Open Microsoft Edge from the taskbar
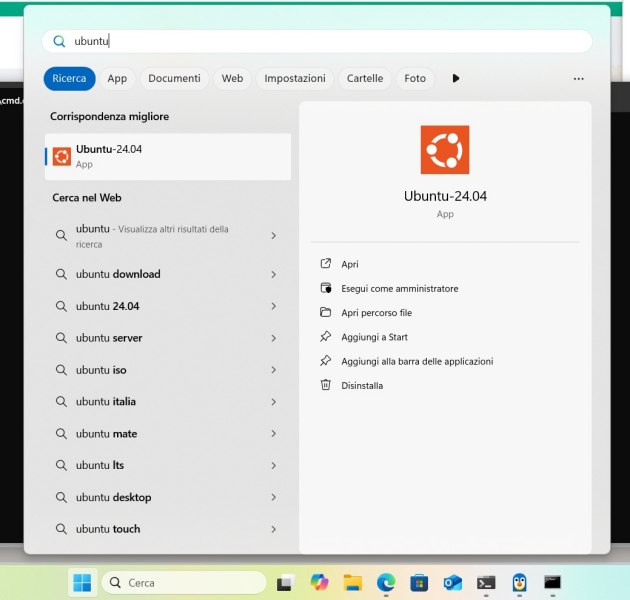The image size is (630, 600). click(386, 582)
